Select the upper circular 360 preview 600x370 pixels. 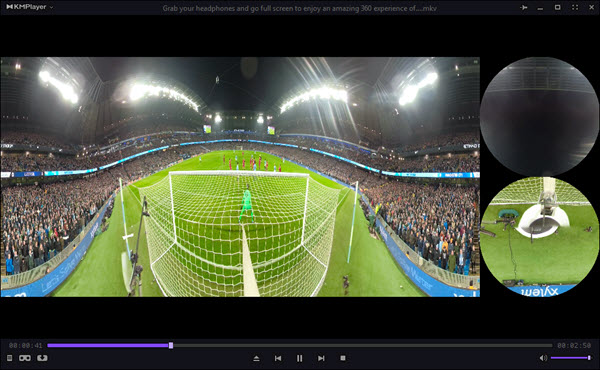pos(540,117)
